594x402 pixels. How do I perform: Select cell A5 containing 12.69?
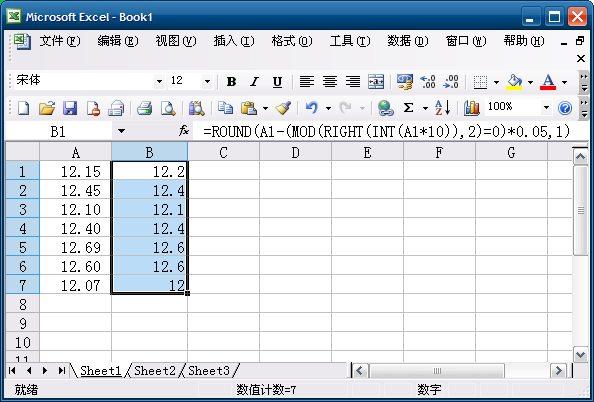point(76,247)
